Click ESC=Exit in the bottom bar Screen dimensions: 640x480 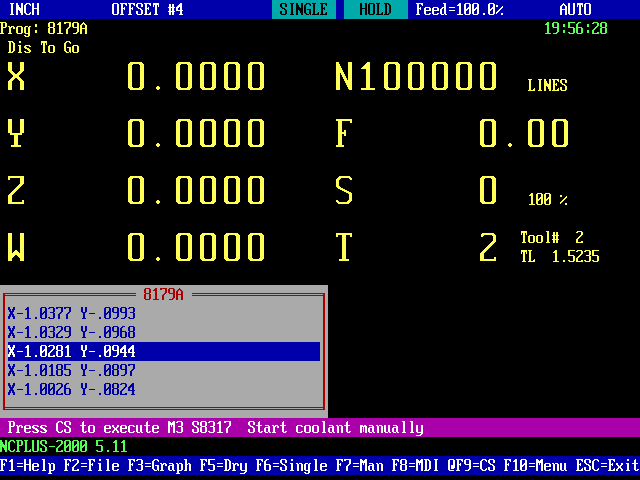tap(607, 466)
